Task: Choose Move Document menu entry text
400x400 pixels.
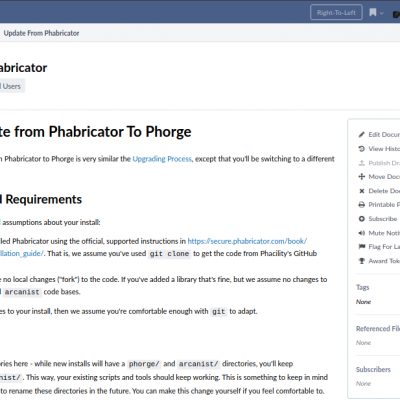Action: (384, 177)
